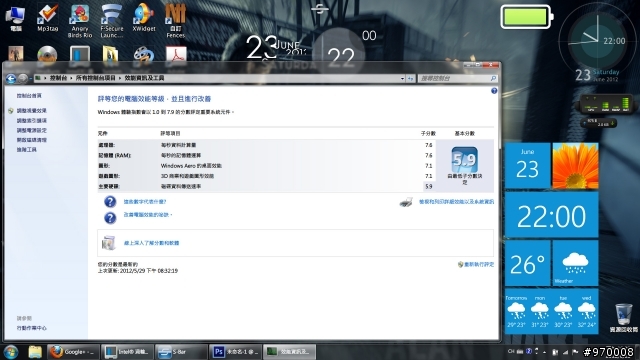640x360 pixels.
Task: Open the address bar history dropdown arrow
Action: point(402,78)
